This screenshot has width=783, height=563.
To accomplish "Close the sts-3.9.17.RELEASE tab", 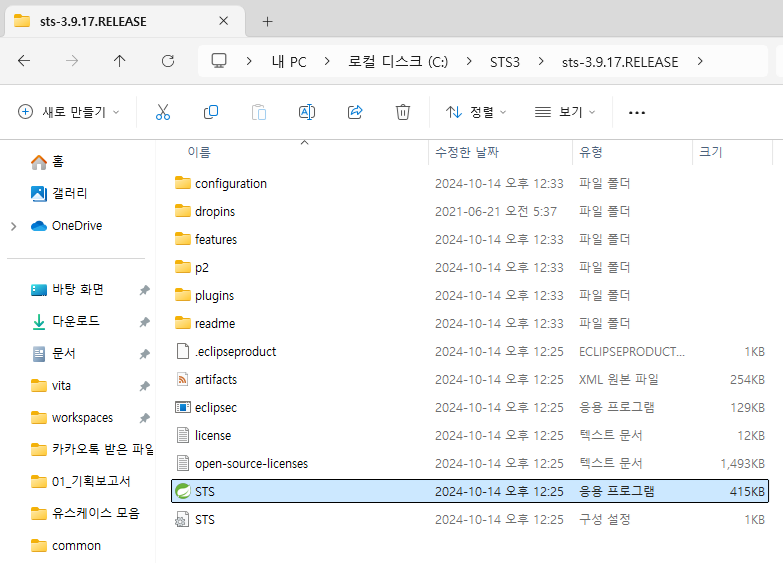I will click(224, 21).
